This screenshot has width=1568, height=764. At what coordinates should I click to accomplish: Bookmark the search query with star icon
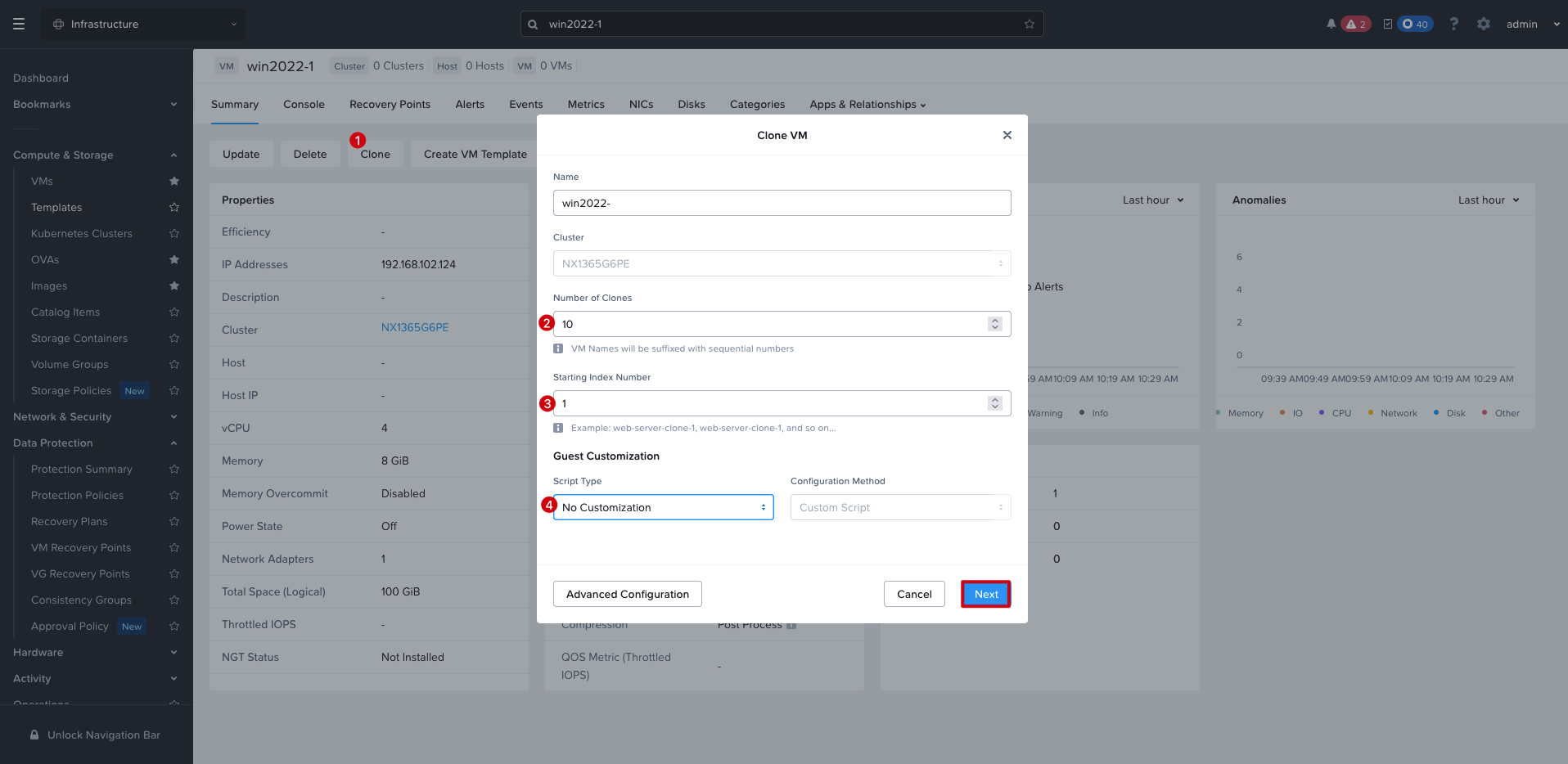(x=1030, y=24)
